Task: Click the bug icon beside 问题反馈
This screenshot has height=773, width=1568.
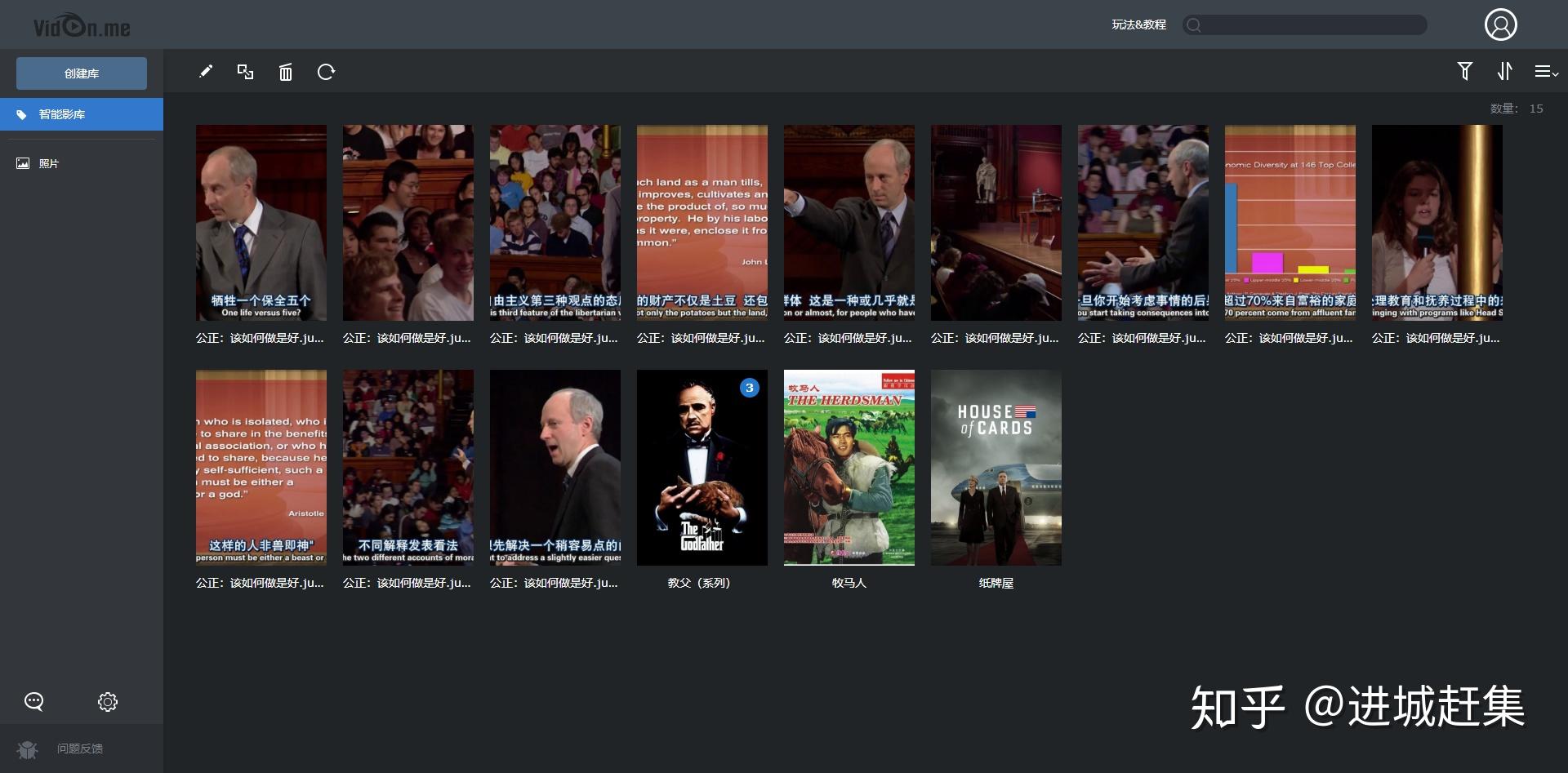Action: pos(27,749)
